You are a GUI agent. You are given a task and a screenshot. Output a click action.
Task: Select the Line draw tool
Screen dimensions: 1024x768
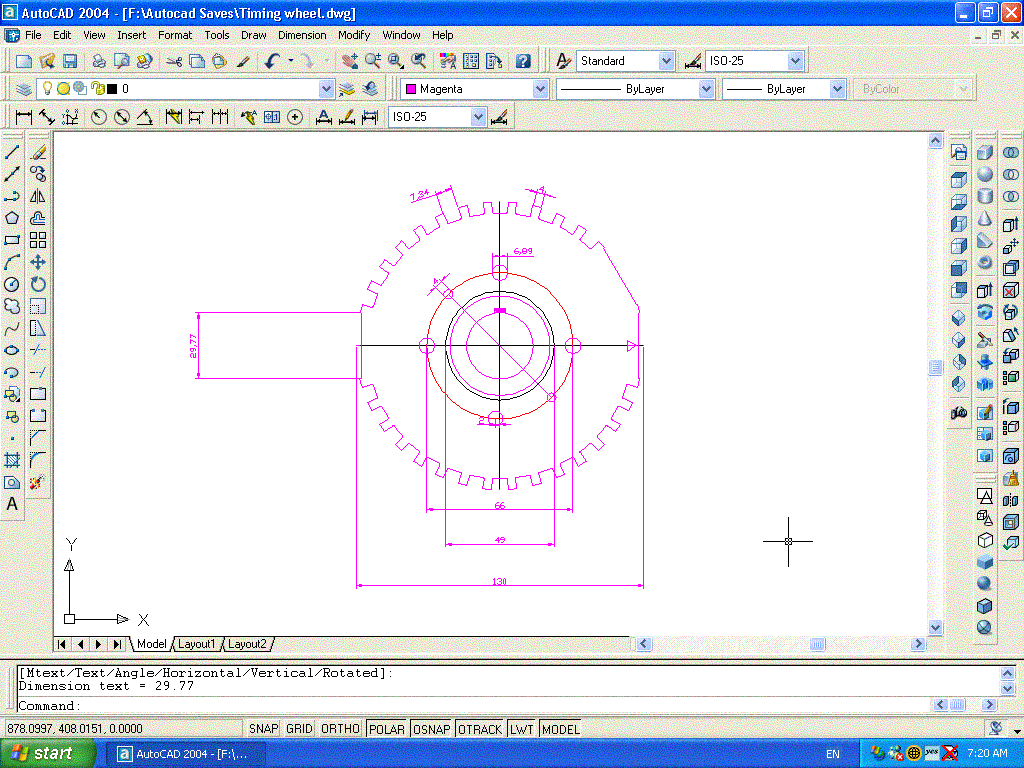coord(13,153)
